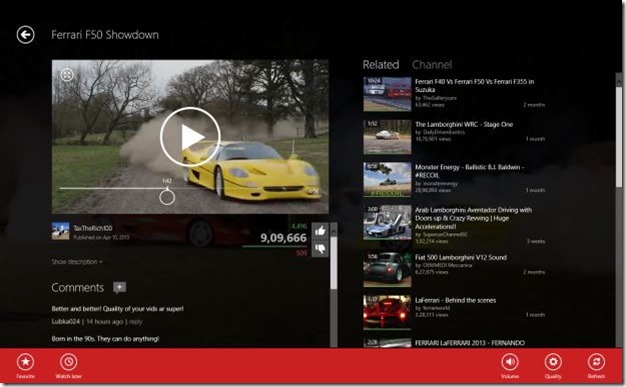Open Fiat 500 Lamborghini V12 Sound thumbnail
Screen dimensions: 626x387
click(387, 269)
